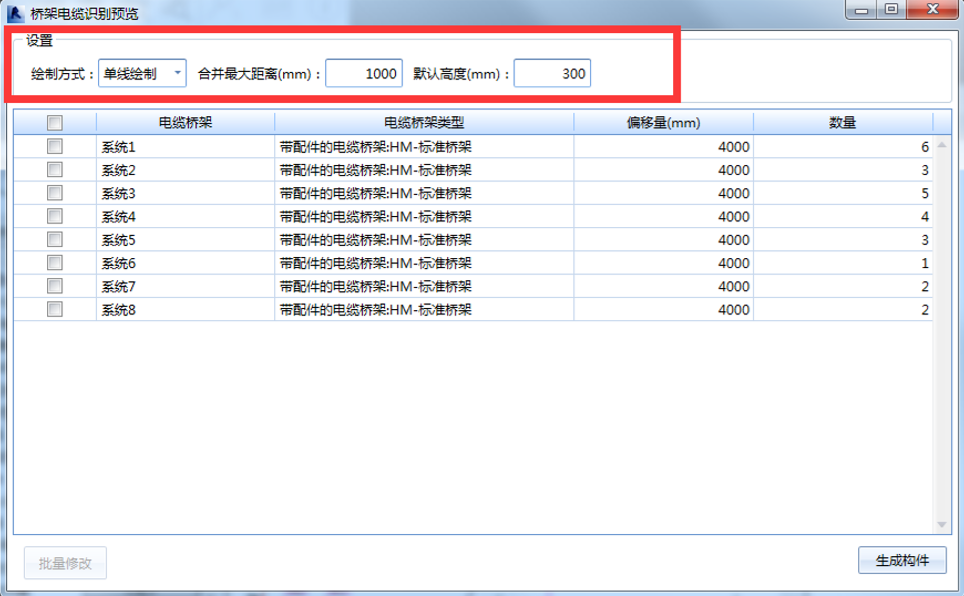The image size is (964, 596).
Task: Click the cable tray type cell of 系统8
Action: click(x=424, y=310)
